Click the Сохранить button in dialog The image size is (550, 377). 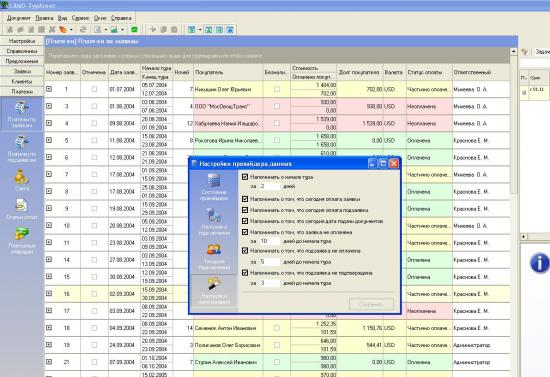[x=371, y=304]
